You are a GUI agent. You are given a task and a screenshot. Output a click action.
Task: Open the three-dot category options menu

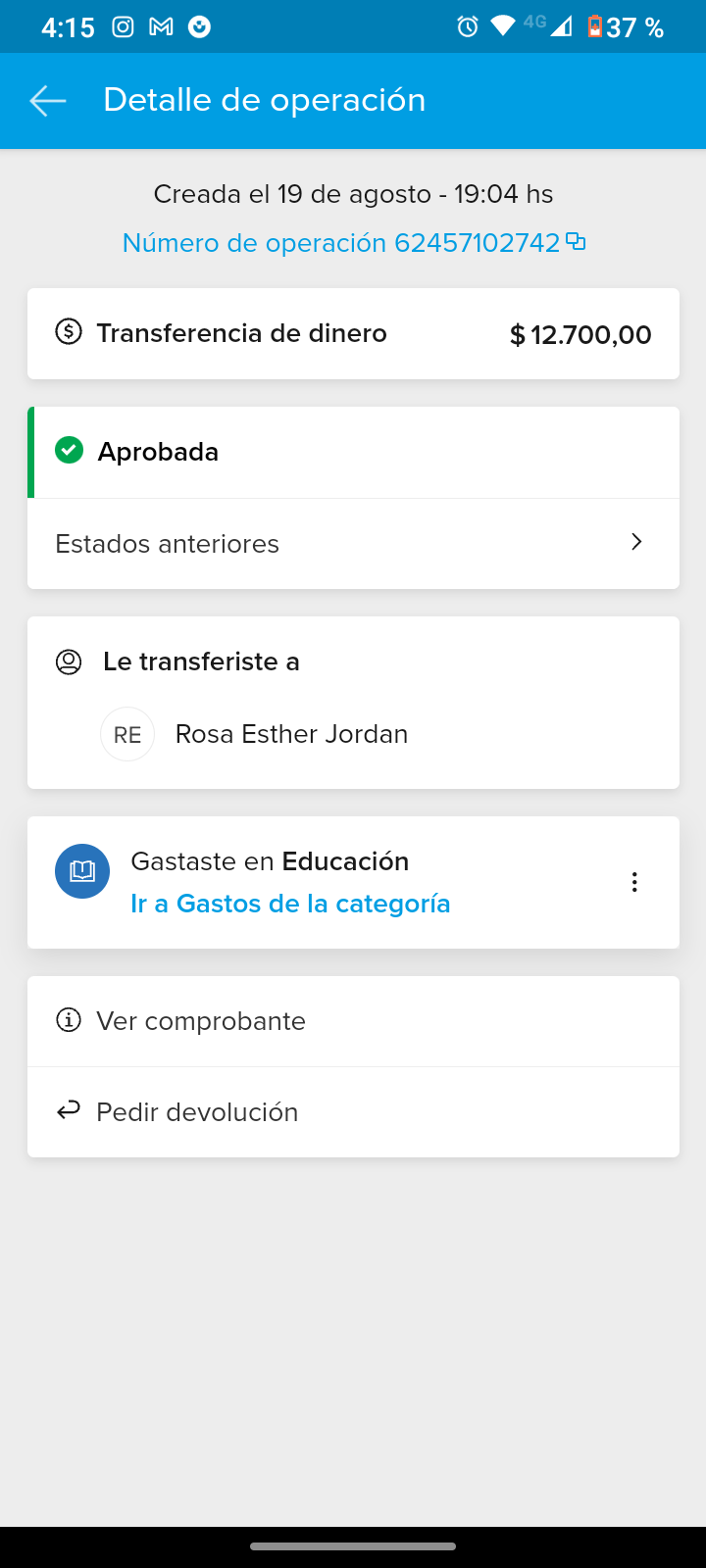[634, 882]
